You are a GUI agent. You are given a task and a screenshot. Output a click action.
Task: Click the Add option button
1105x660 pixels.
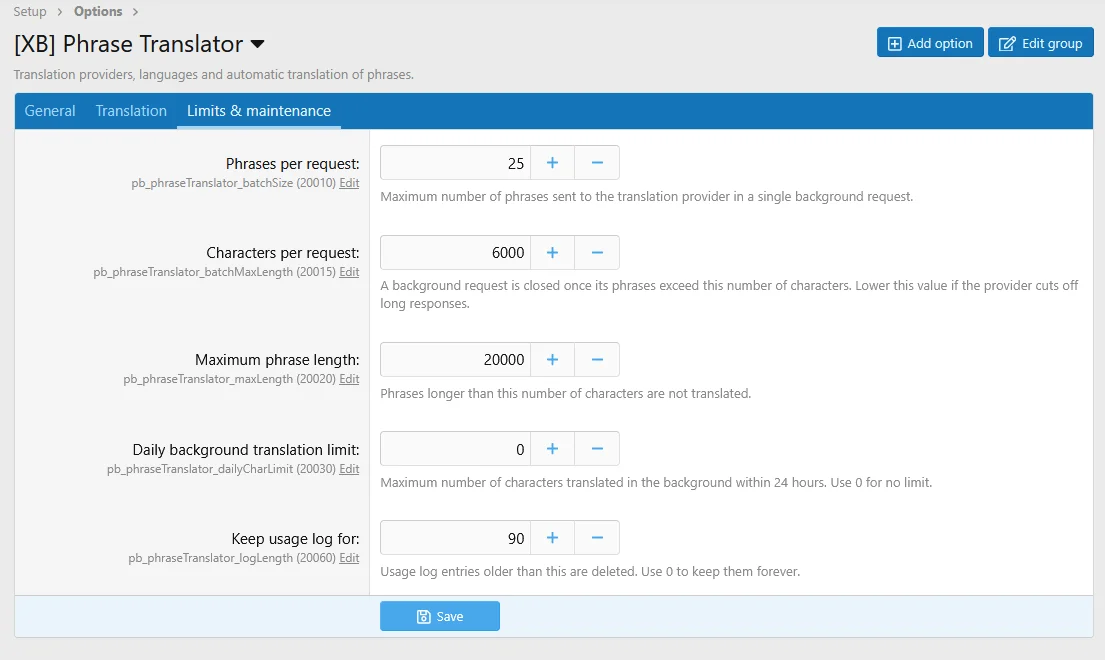click(x=930, y=42)
